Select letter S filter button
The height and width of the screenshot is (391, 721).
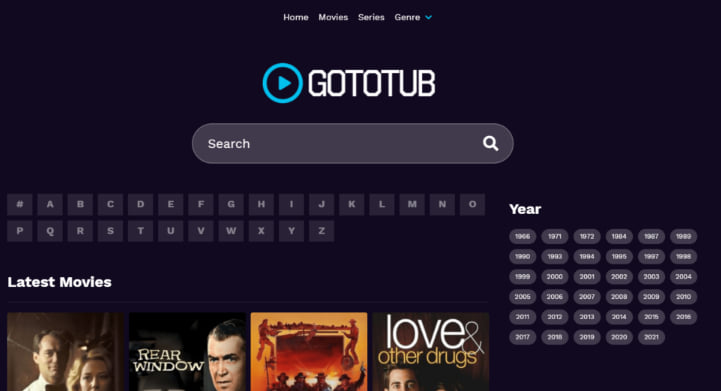coord(110,230)
